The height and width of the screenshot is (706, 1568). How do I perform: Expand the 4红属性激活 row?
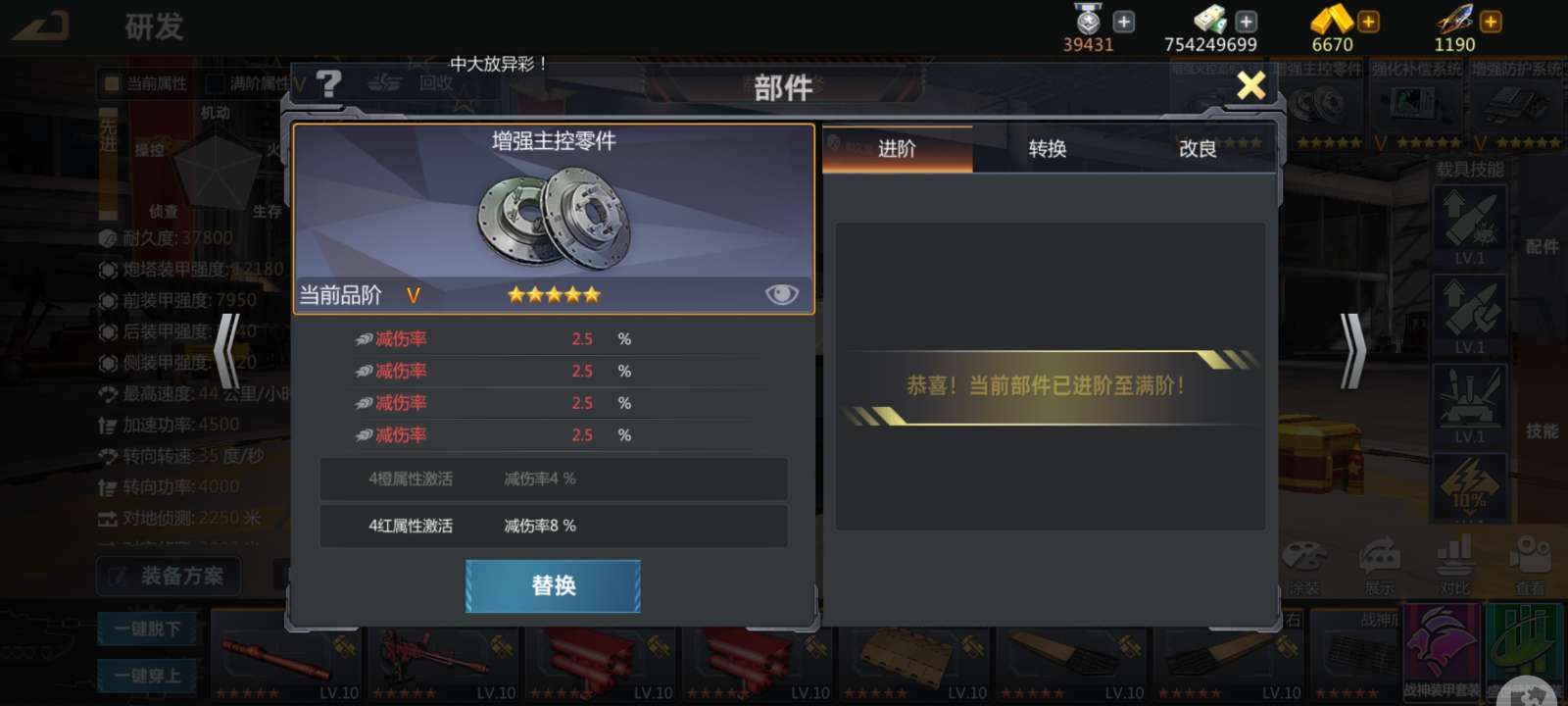coord(554,526)
